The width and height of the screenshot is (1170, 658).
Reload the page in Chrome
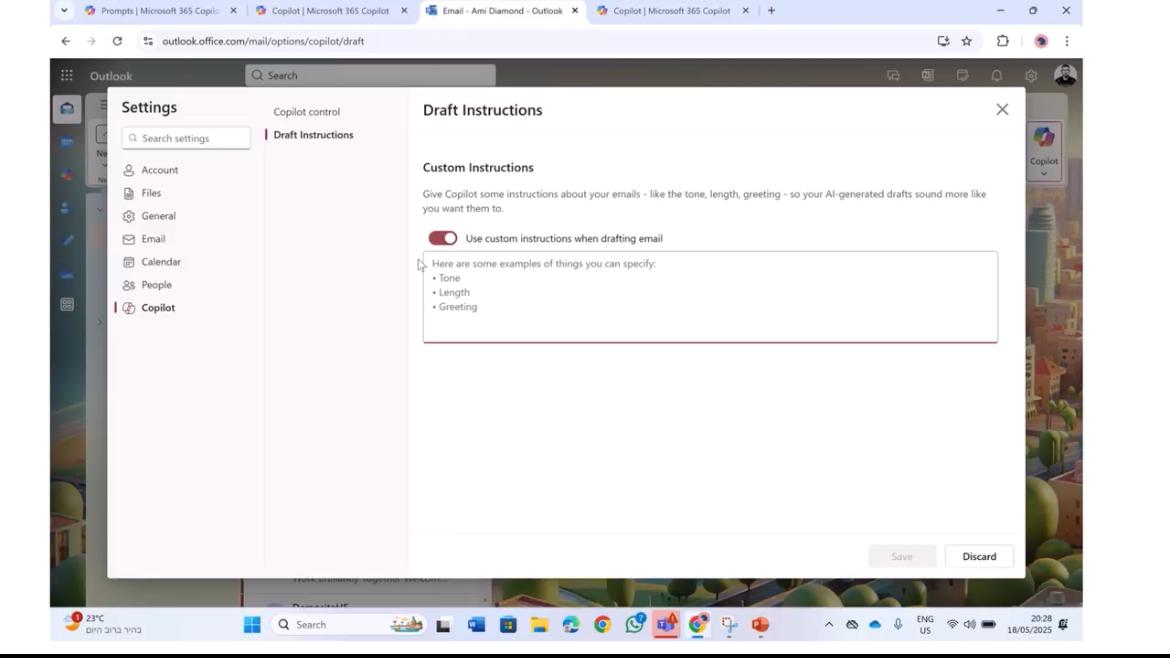[x=117, y=41]
